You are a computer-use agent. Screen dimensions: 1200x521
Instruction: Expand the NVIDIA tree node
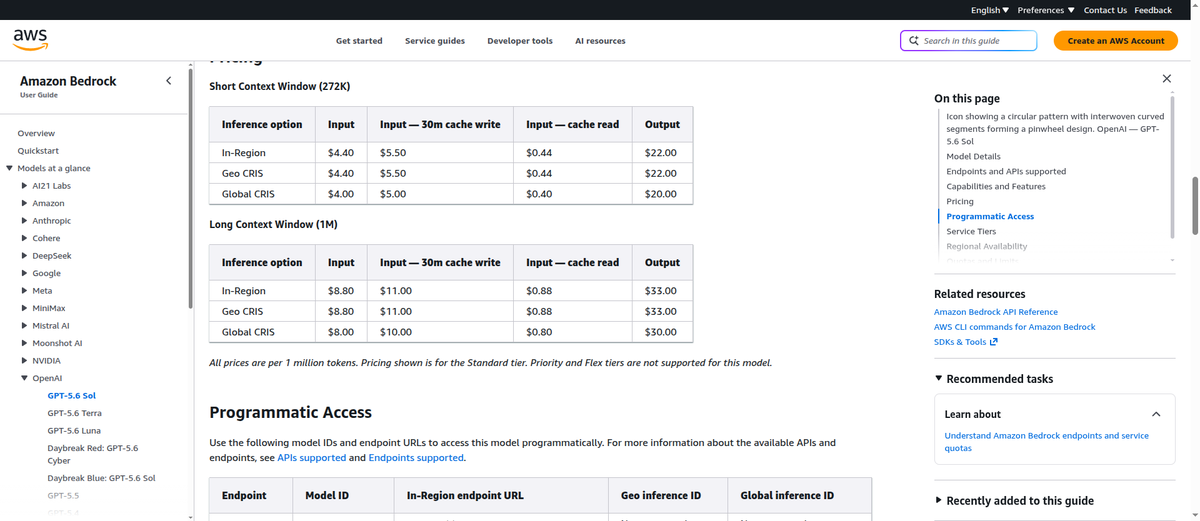click(x=25, y=361)
